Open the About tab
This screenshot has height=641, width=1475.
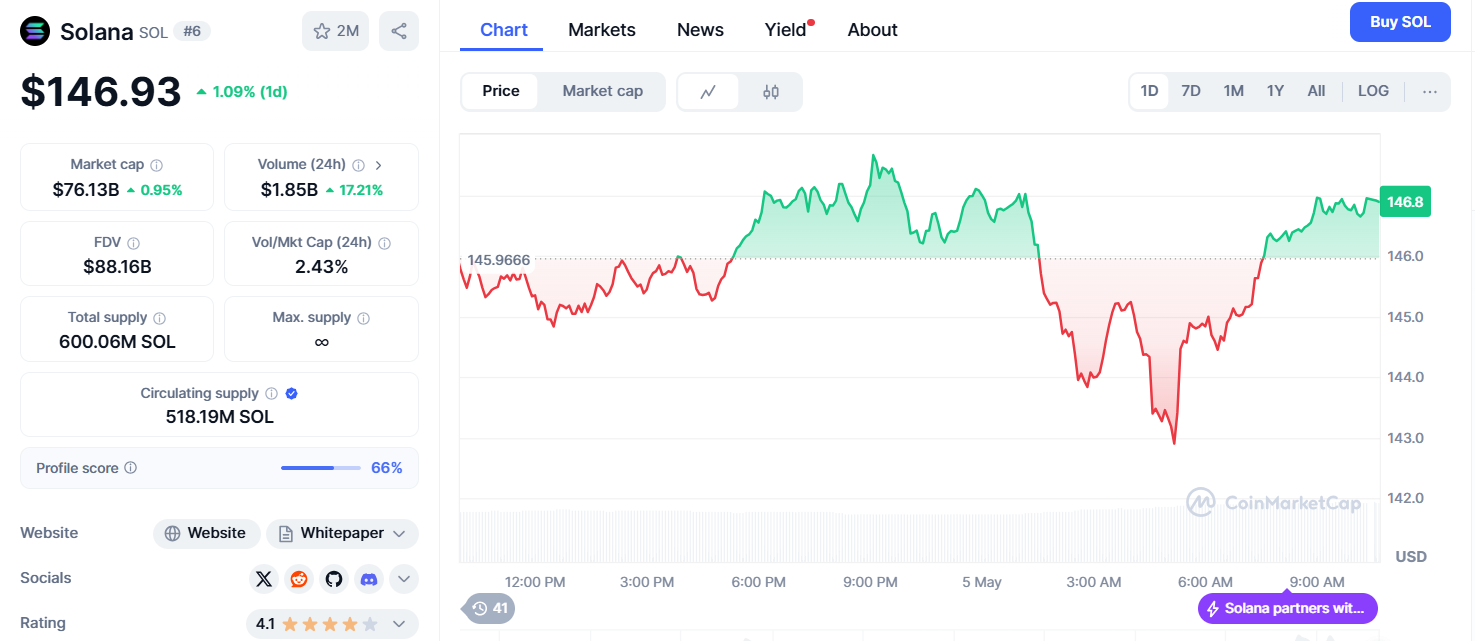click(873, 30)
